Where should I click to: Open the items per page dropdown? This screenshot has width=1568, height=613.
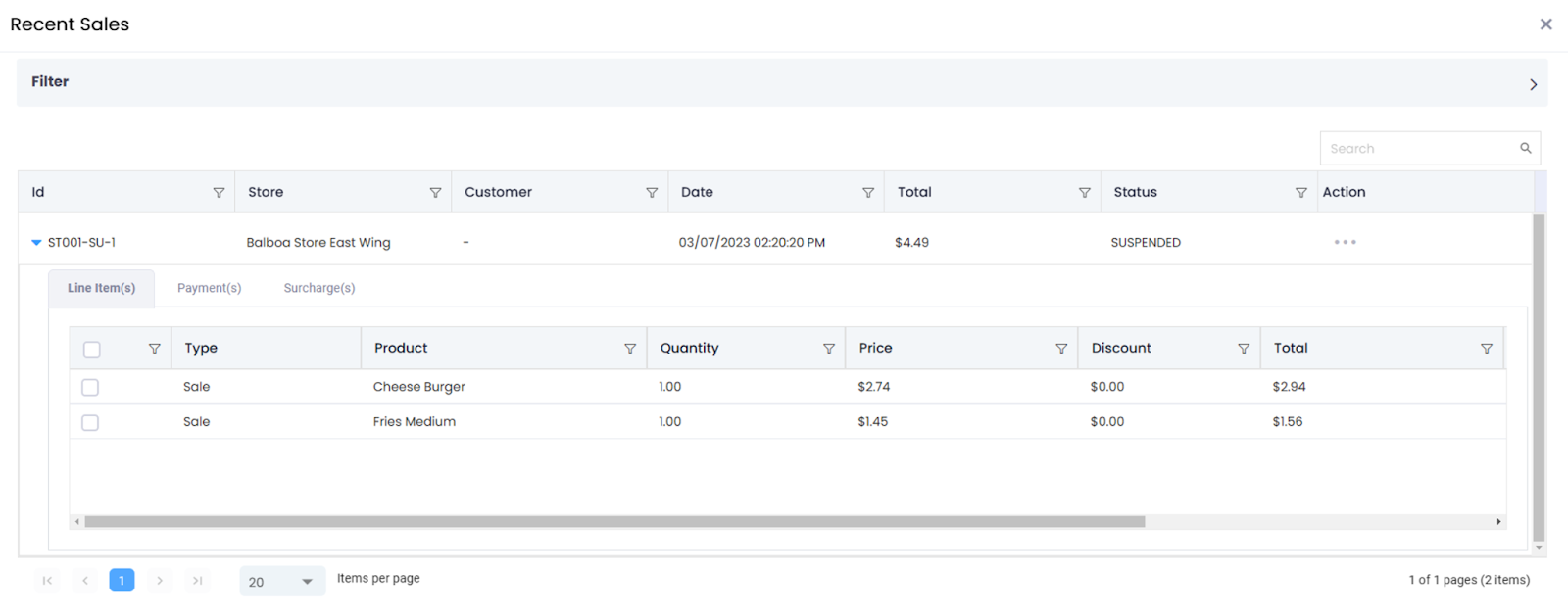(281, 582)
